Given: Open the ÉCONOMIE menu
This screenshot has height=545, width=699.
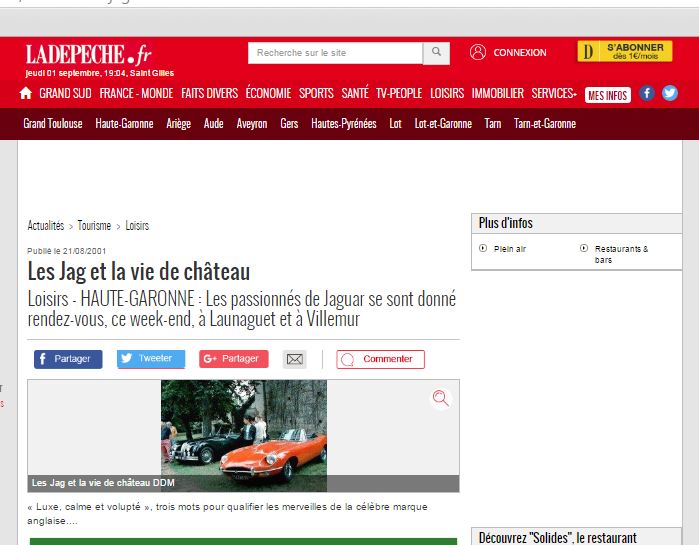Looking at the screenshot, I should [268, 93].
